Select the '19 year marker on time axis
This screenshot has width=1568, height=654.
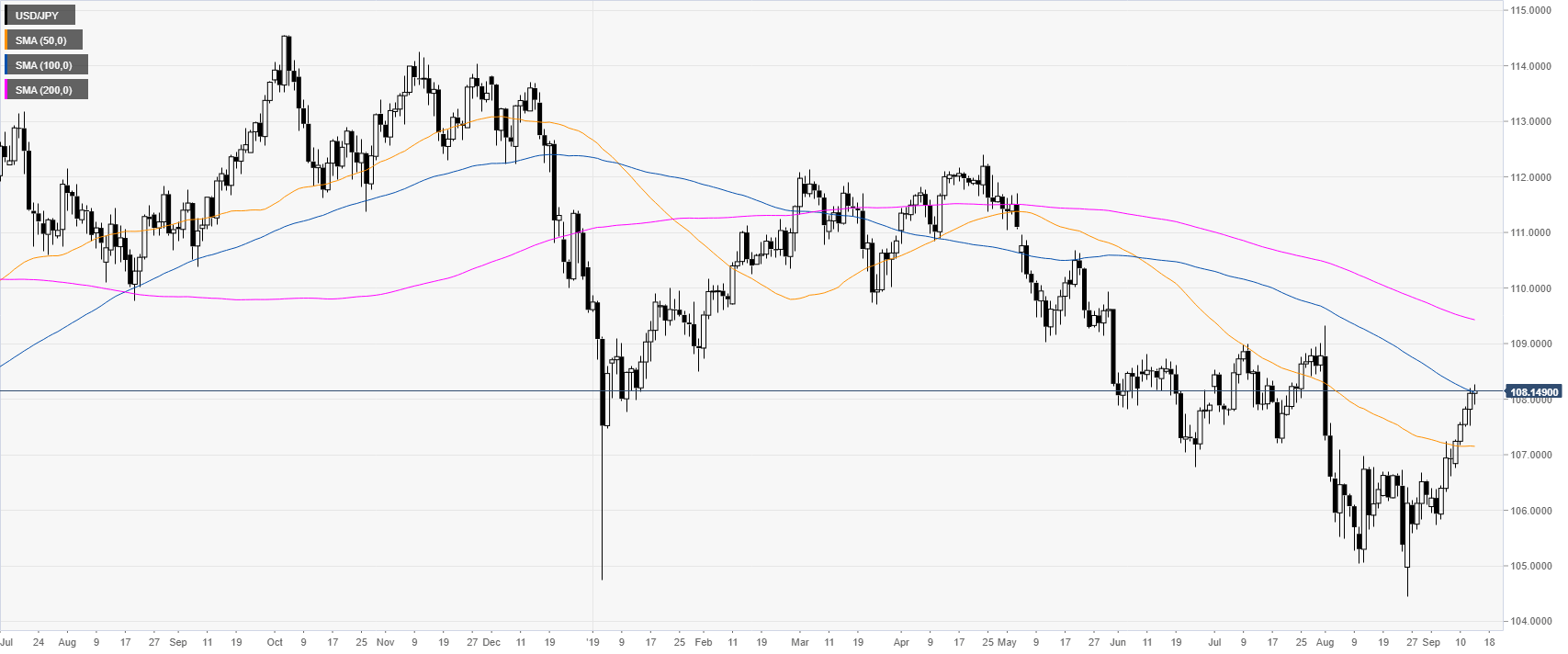[592, 642]
